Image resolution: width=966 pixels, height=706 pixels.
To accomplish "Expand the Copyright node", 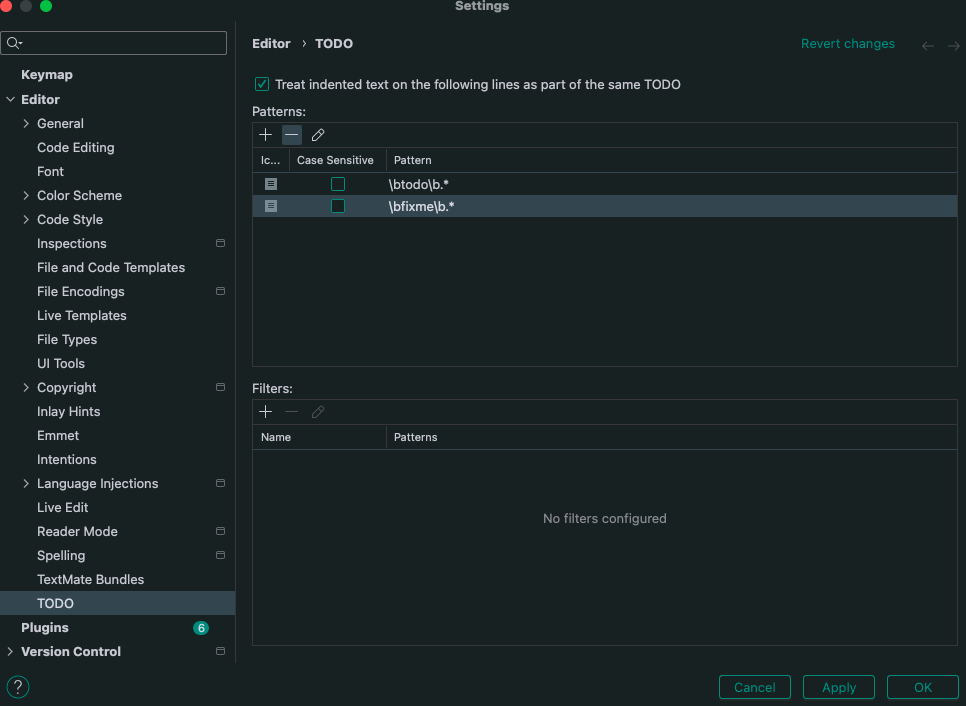I will click(26, 387).
